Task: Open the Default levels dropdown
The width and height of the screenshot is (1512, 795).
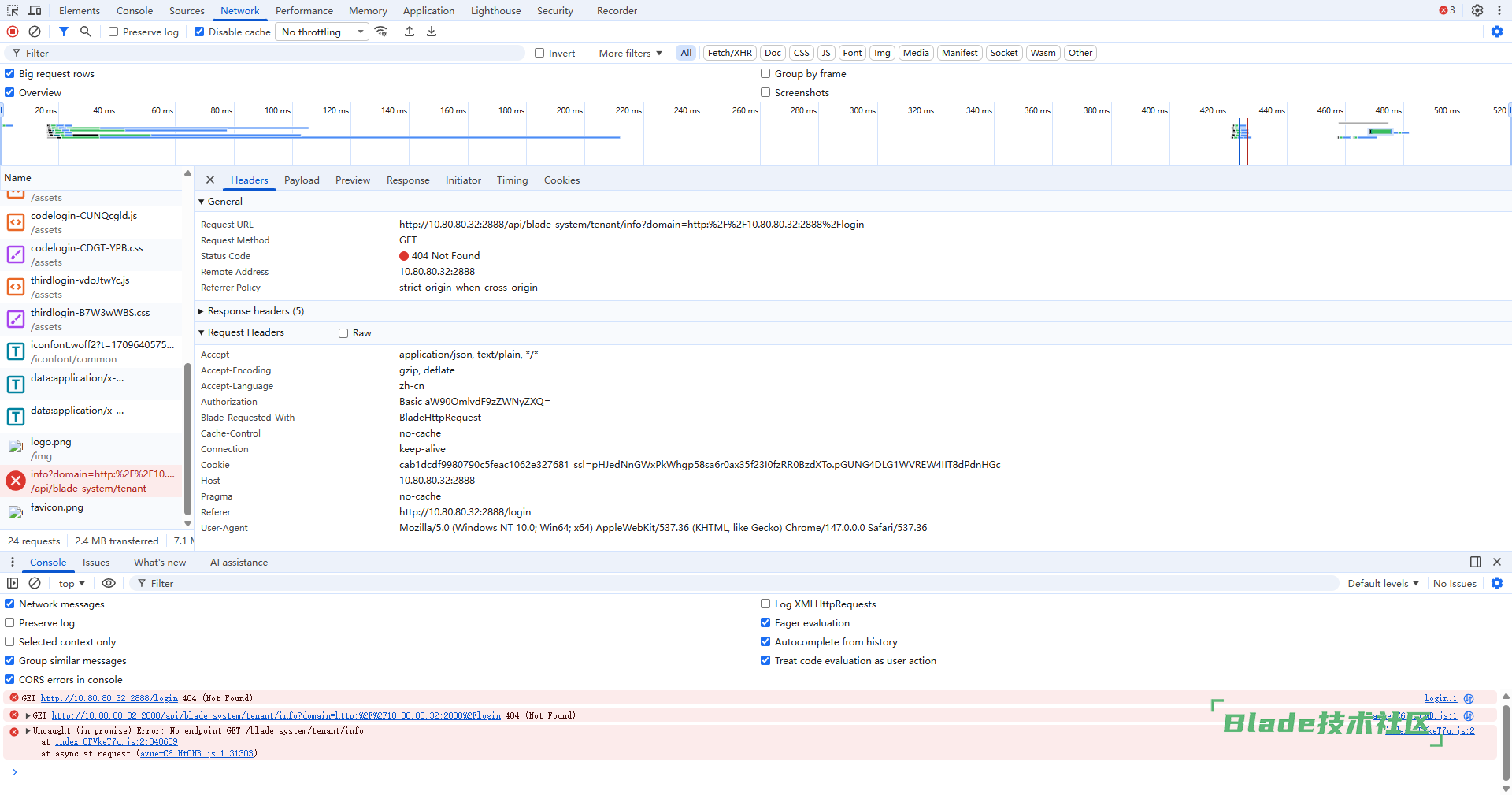Action: pyautogui.click(x=1383, y=583)
